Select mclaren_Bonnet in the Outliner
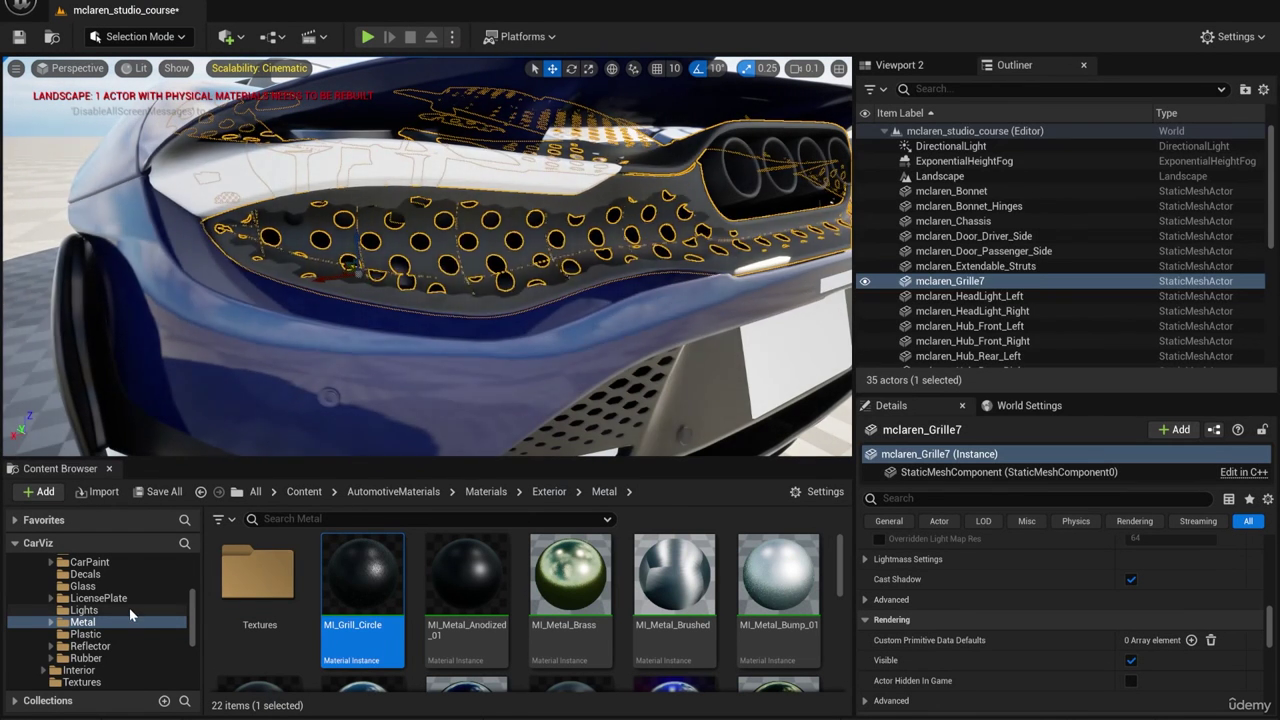Image resolution: width=1280 pixels, height=720 pixels. 951,191
